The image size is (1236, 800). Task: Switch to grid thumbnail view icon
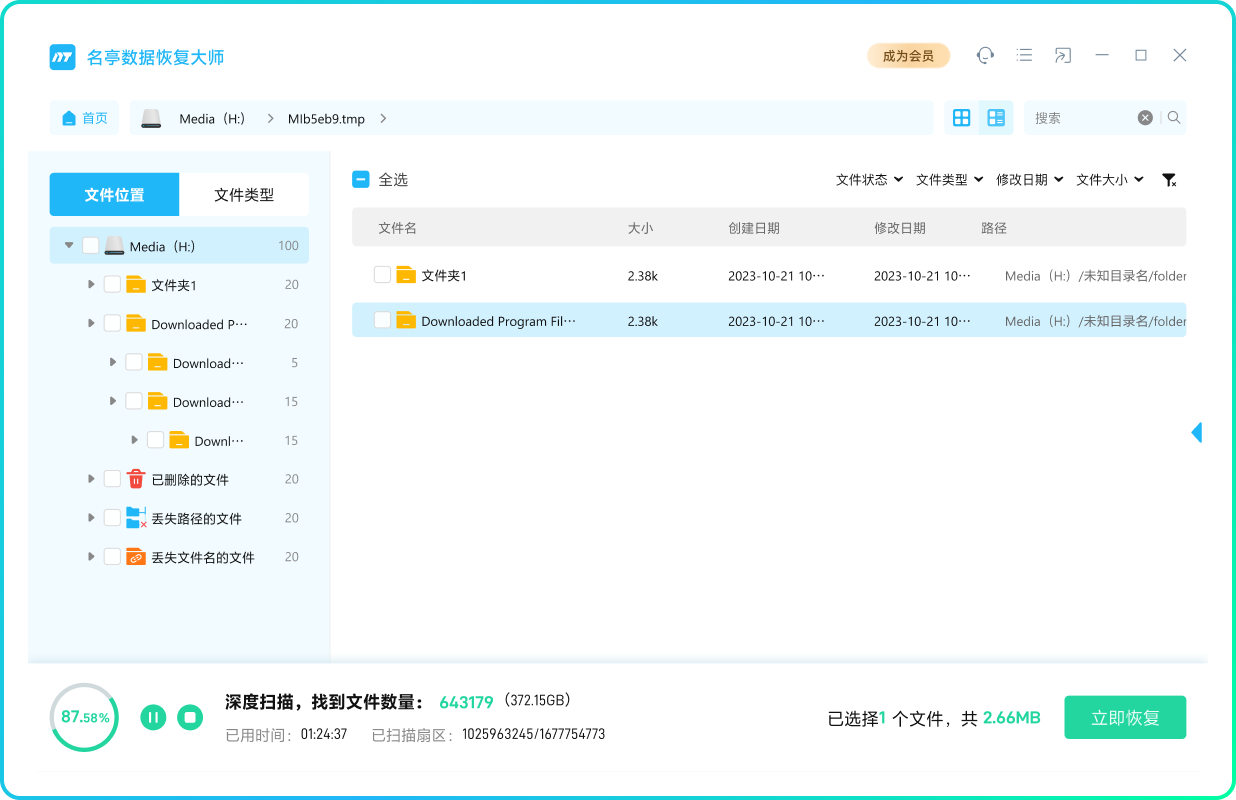pos(961,118)
